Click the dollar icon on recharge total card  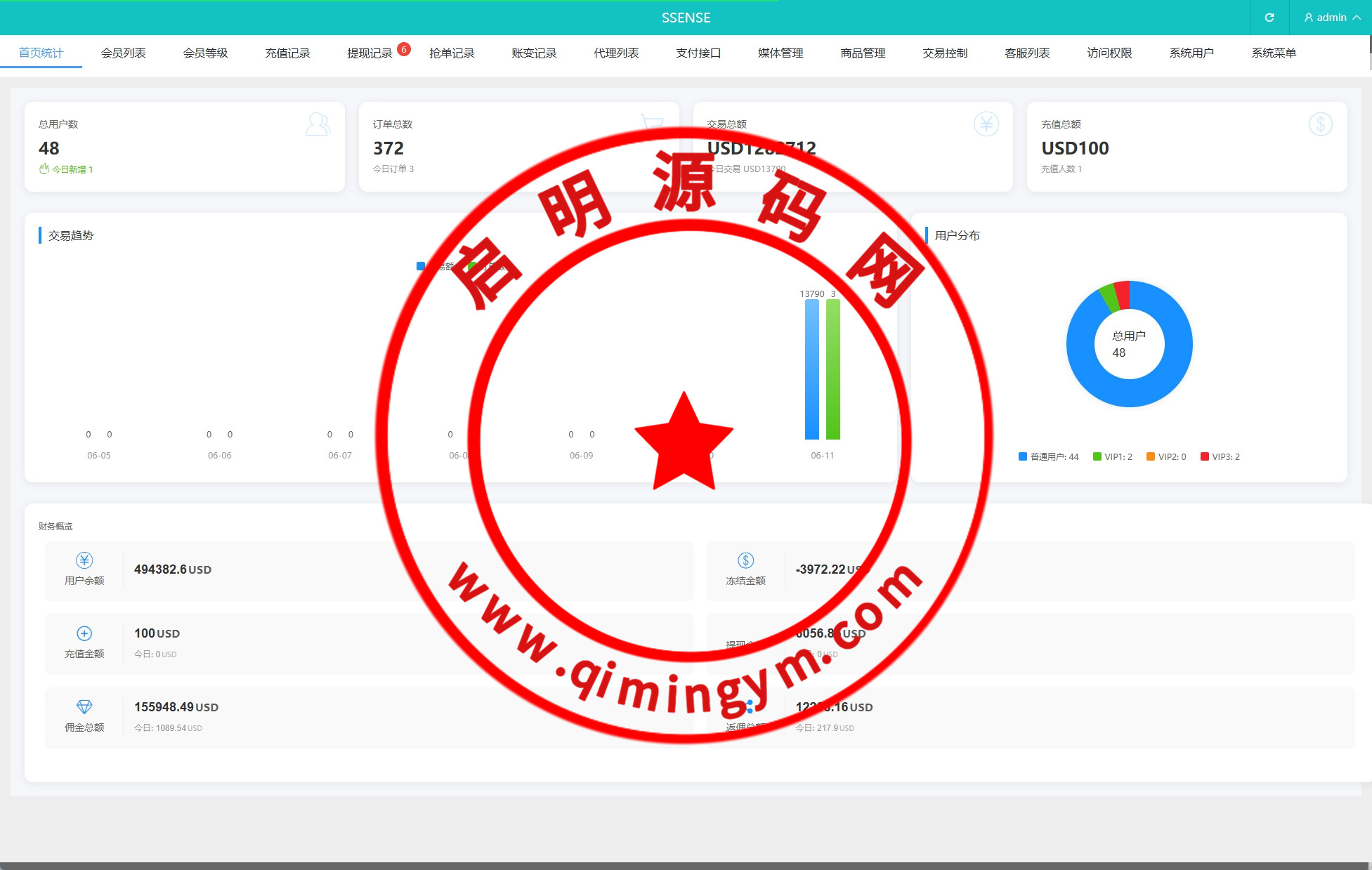click(x=1320, y=124)
